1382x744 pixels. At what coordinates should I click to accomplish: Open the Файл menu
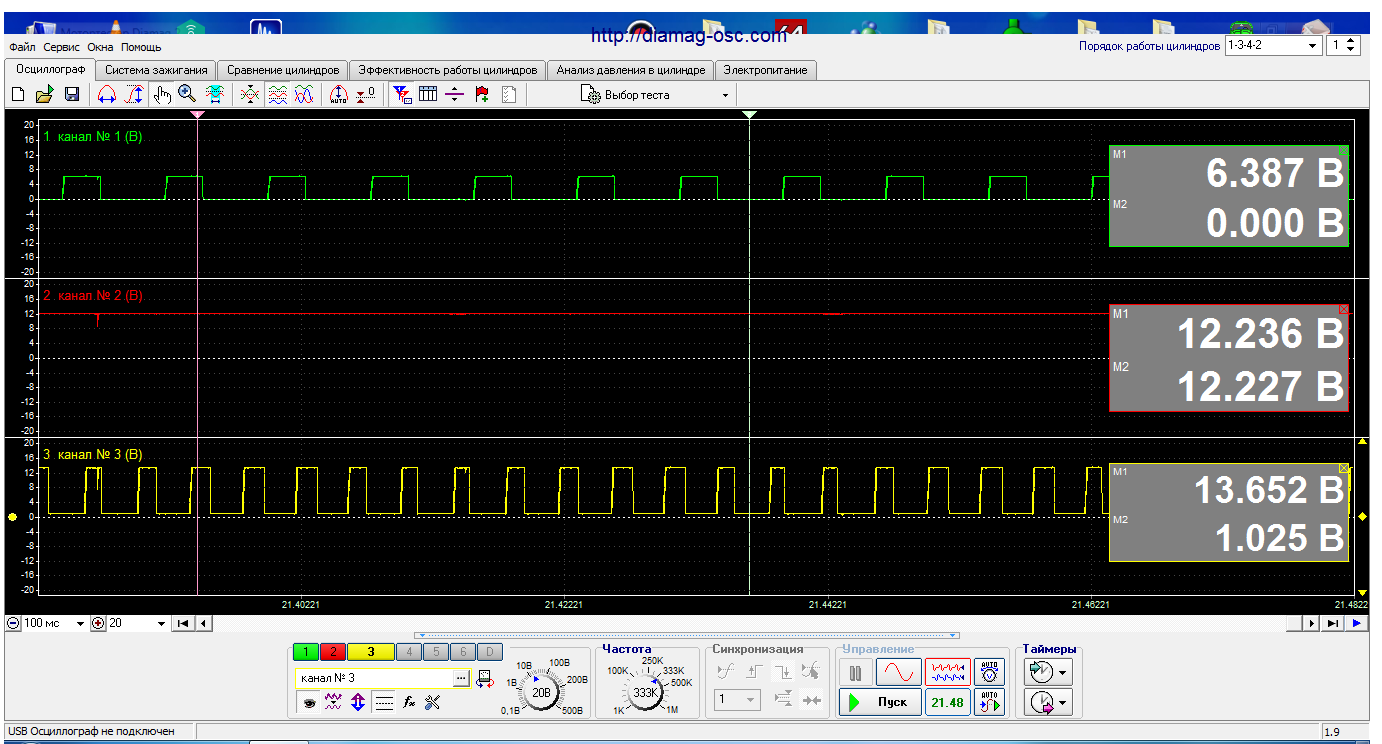tap(22, 47)
